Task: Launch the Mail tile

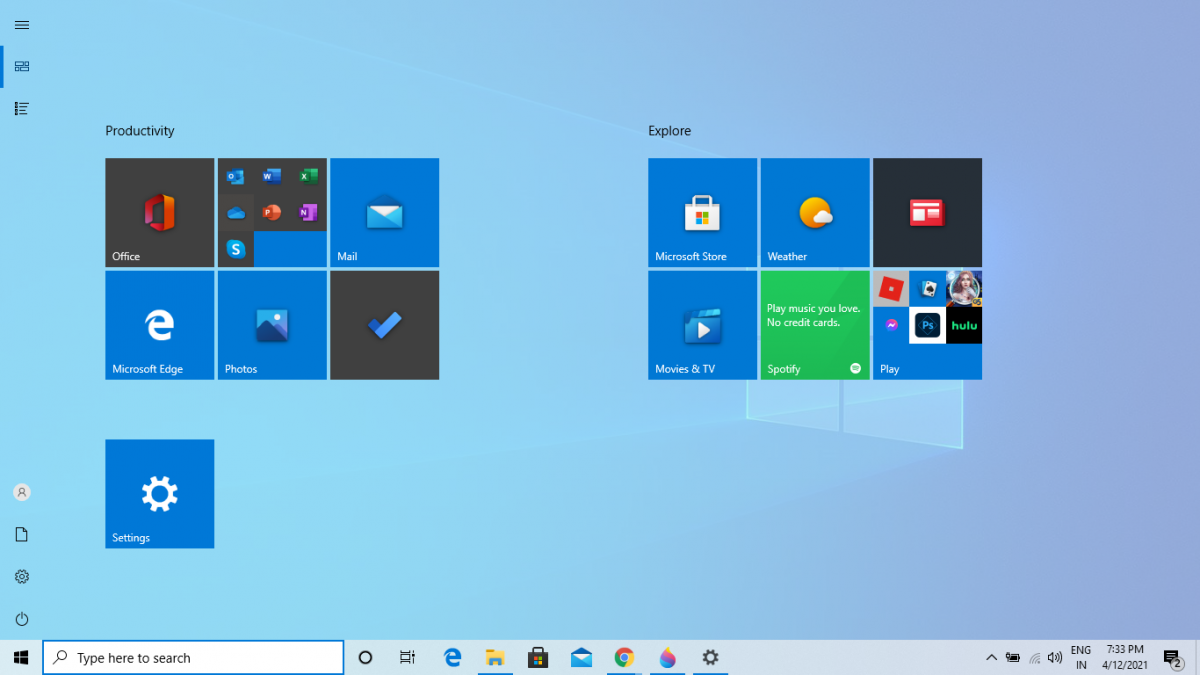Action: (384, 212)
